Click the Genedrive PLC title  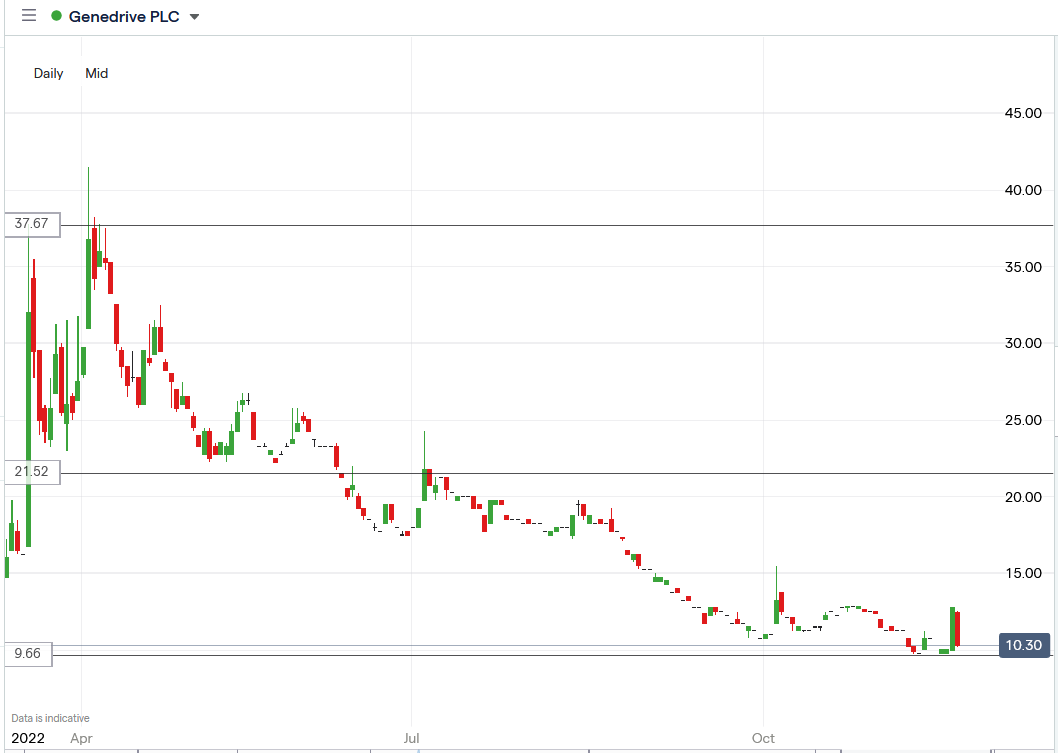pyautogui.click(x=124, y=16)
